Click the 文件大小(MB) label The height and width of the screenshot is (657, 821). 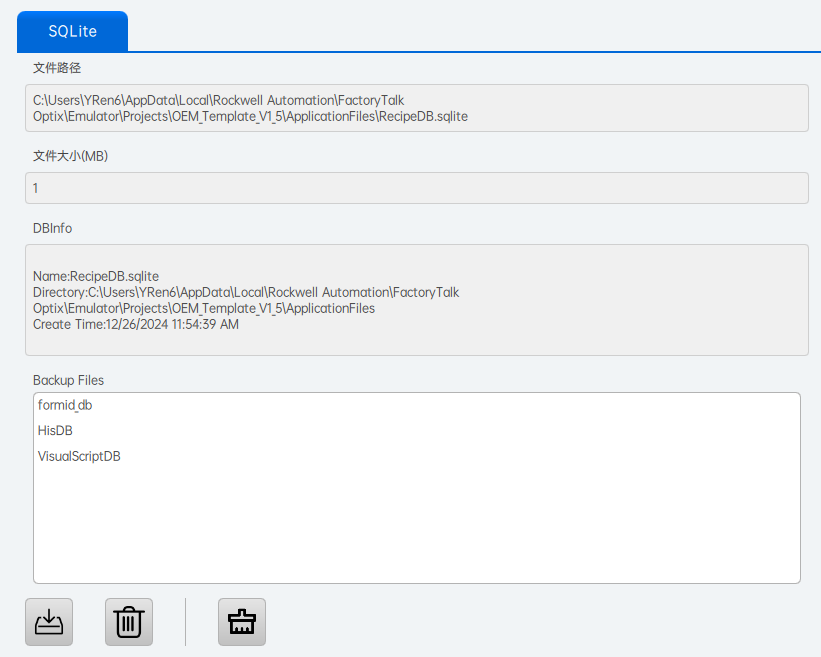pos(71,156)
